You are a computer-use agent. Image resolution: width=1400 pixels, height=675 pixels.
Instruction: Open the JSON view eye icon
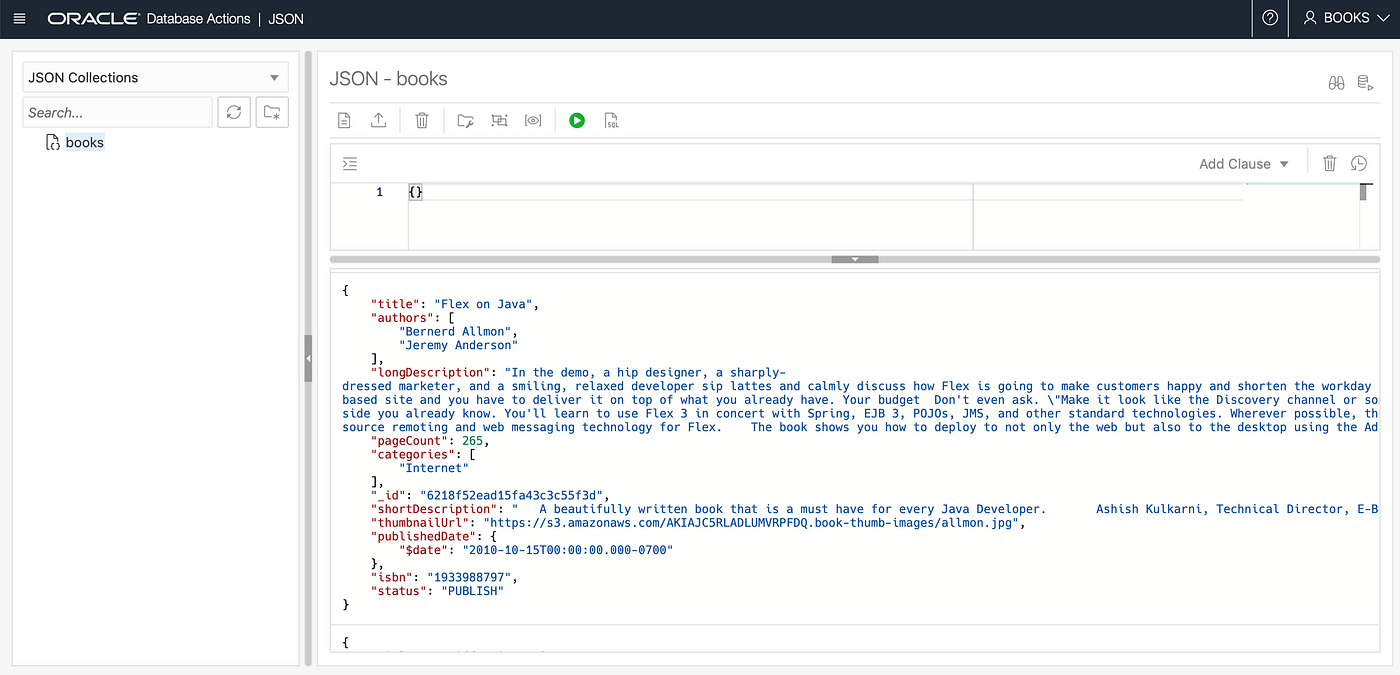click(533, 120)
